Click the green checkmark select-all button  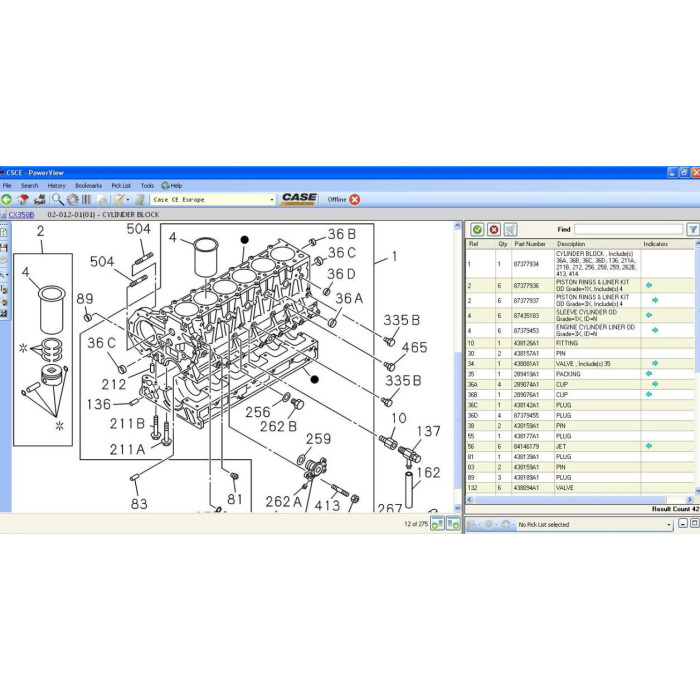pos(477,229)
